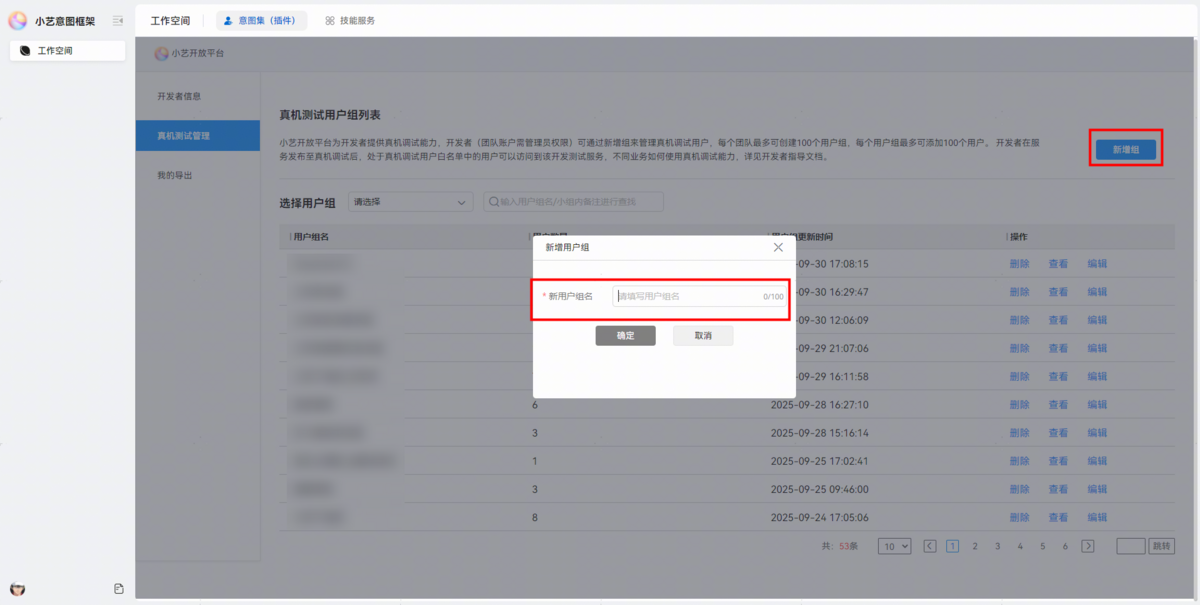The height and width of the screenshot is (605, 1200).
Task: Select the 意图集（插件） tab
Action: [x=261, y=20]
